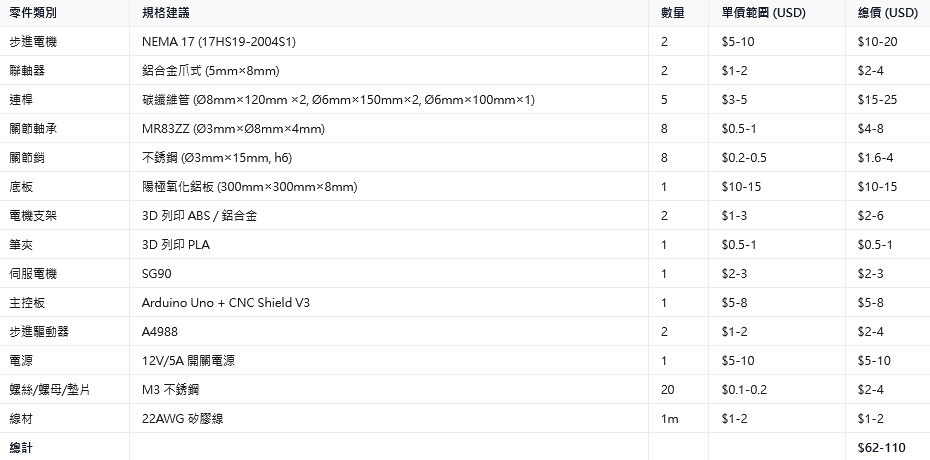Viewport: 930px width, 460px height.
Task: Select the 步進電機 row label
Action: tap(33, 41)
